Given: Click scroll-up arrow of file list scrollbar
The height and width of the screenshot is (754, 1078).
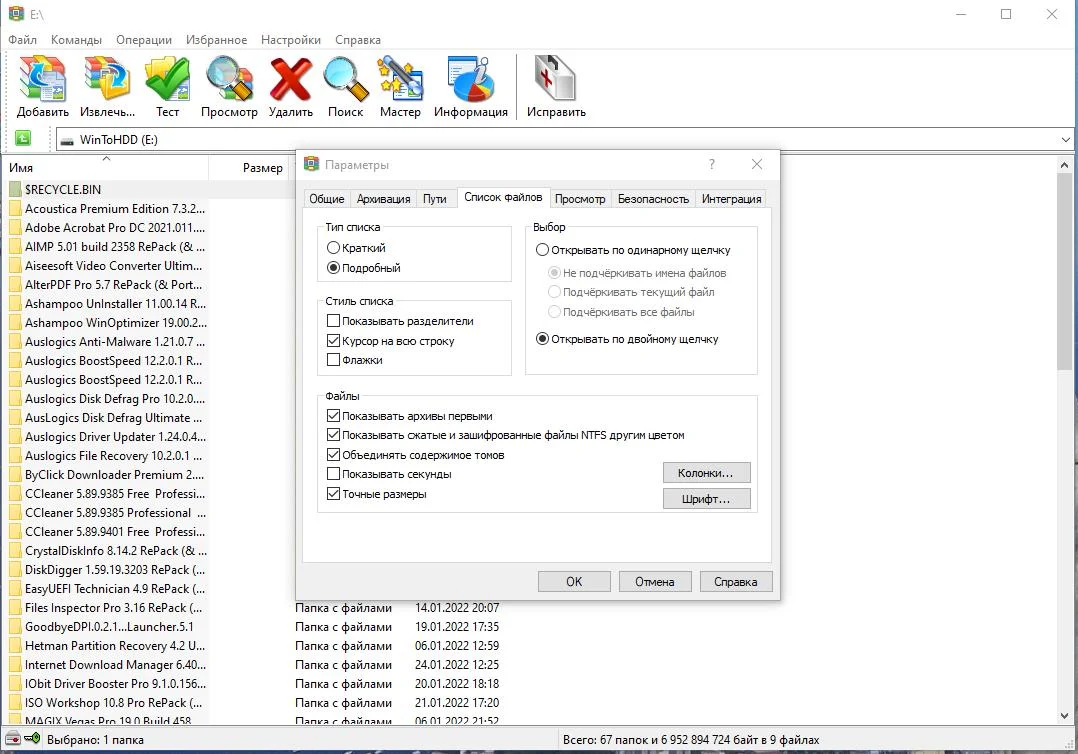Looking at the screenshot, I should 1064,165.
